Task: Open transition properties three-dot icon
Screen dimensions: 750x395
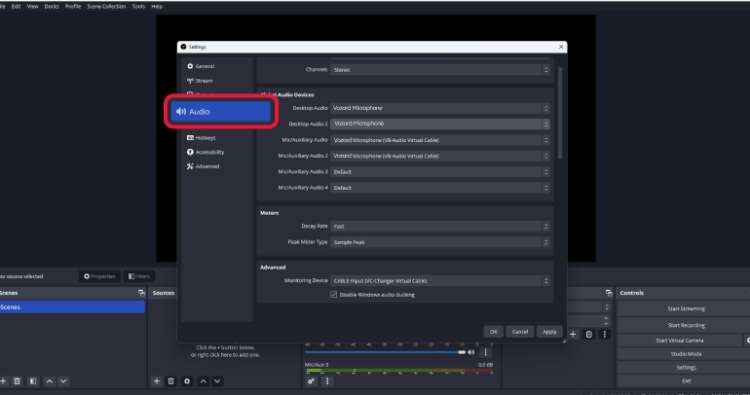Action: point(605,334)
